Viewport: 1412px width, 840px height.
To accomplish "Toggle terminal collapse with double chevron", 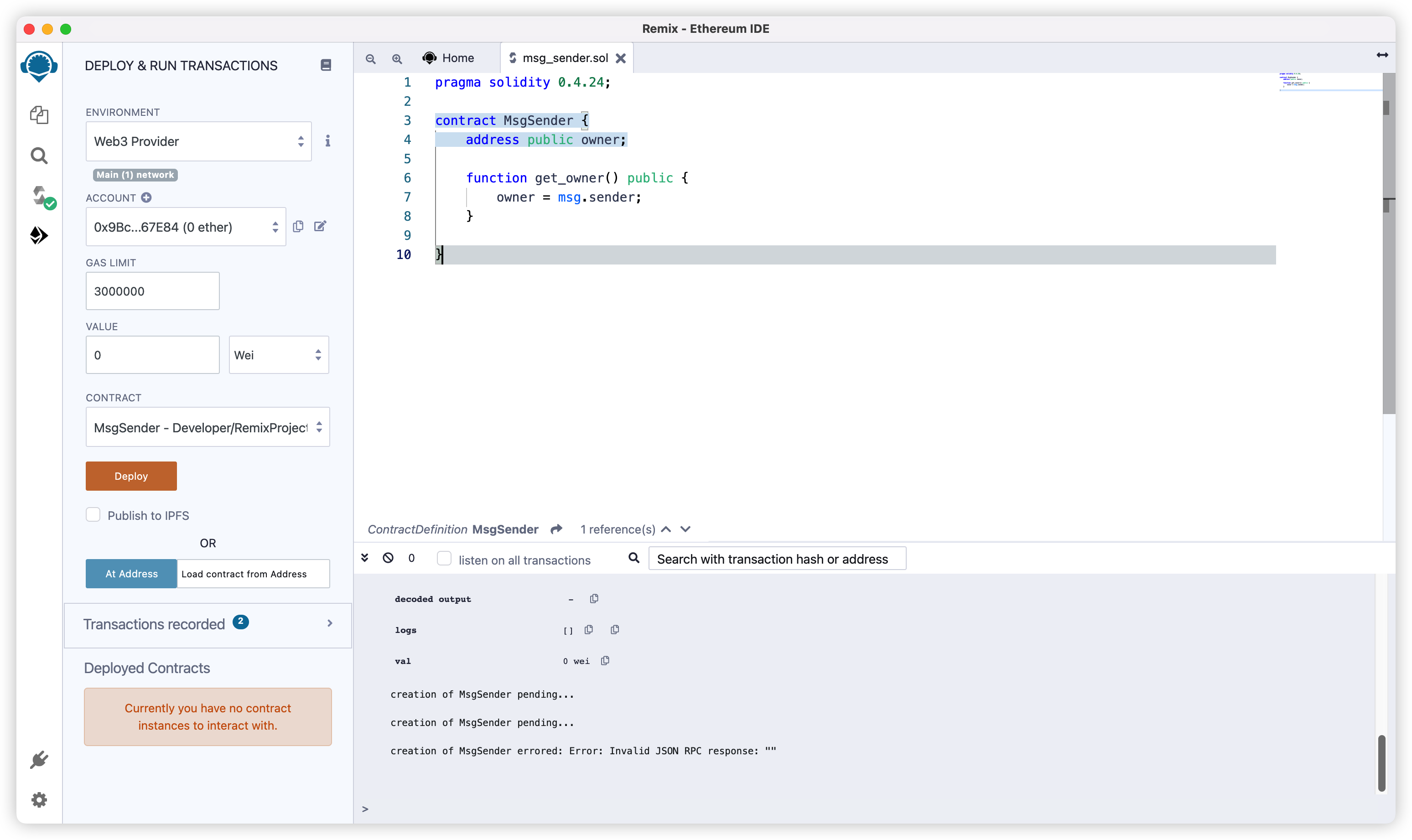I will [365, 558].
